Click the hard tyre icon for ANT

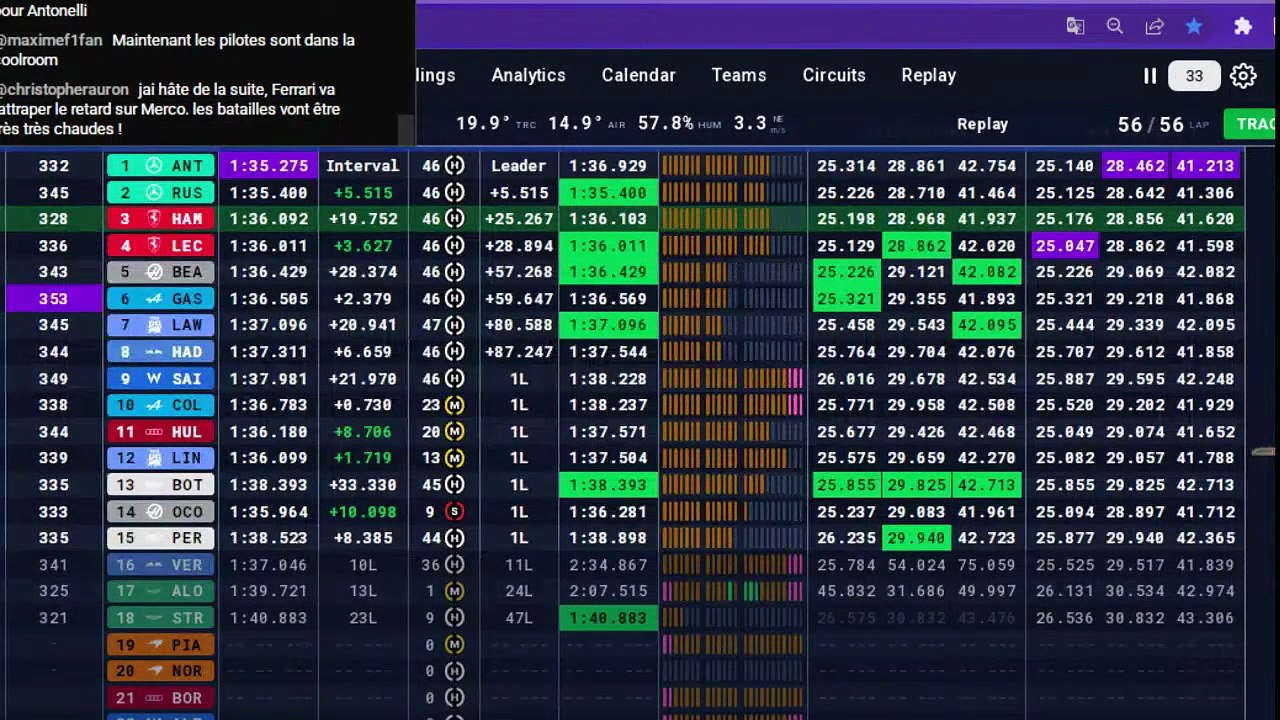455,166
